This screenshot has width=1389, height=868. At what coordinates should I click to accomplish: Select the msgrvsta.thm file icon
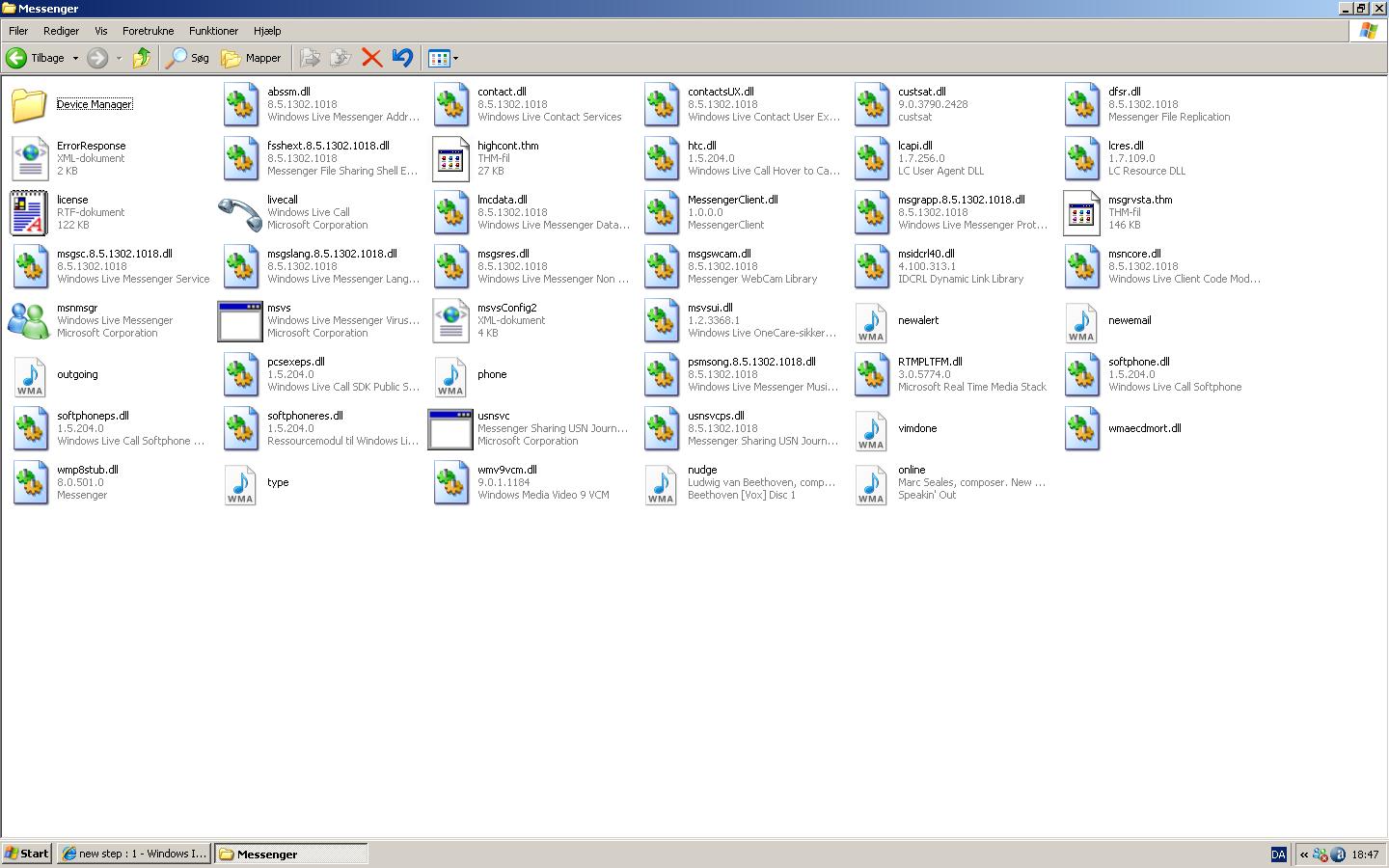pos(1080,212)
